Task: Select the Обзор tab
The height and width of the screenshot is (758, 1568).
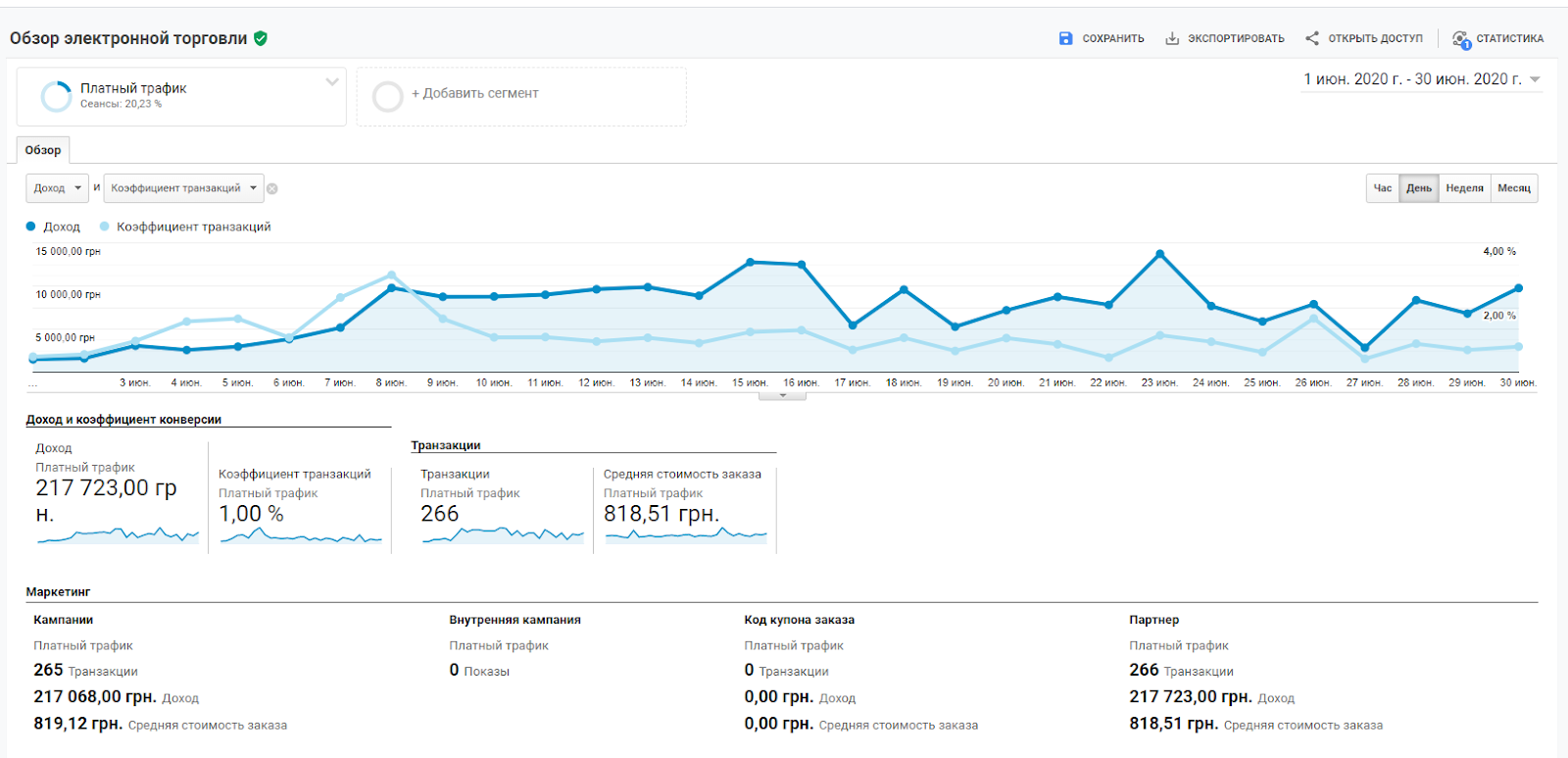Action: pyautogui.click(x=43, y=150)
